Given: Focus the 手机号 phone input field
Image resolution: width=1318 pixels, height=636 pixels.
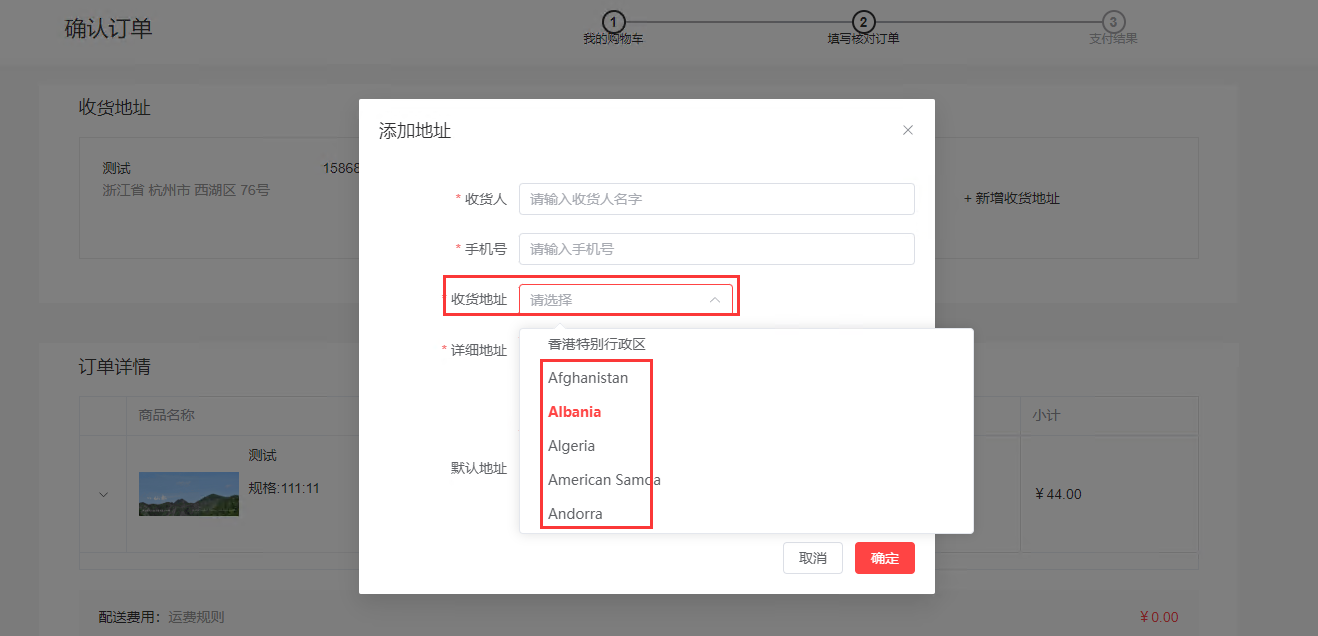Looking at the screenshot, I should (716, 249).
